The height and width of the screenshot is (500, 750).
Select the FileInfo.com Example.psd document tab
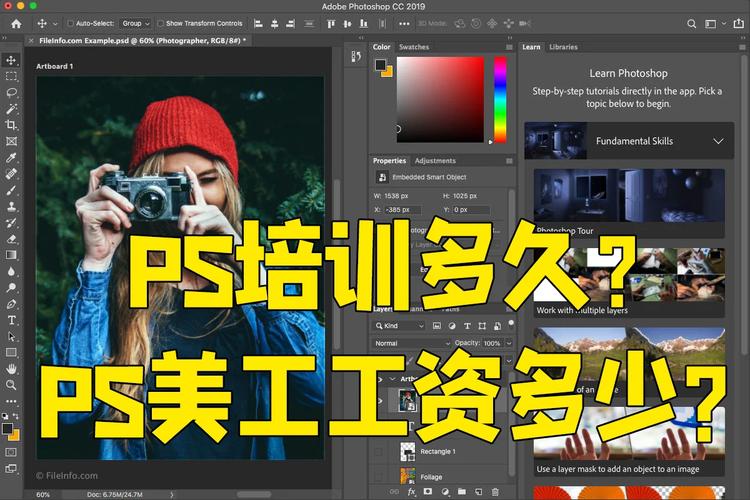(x=142, y=41)
